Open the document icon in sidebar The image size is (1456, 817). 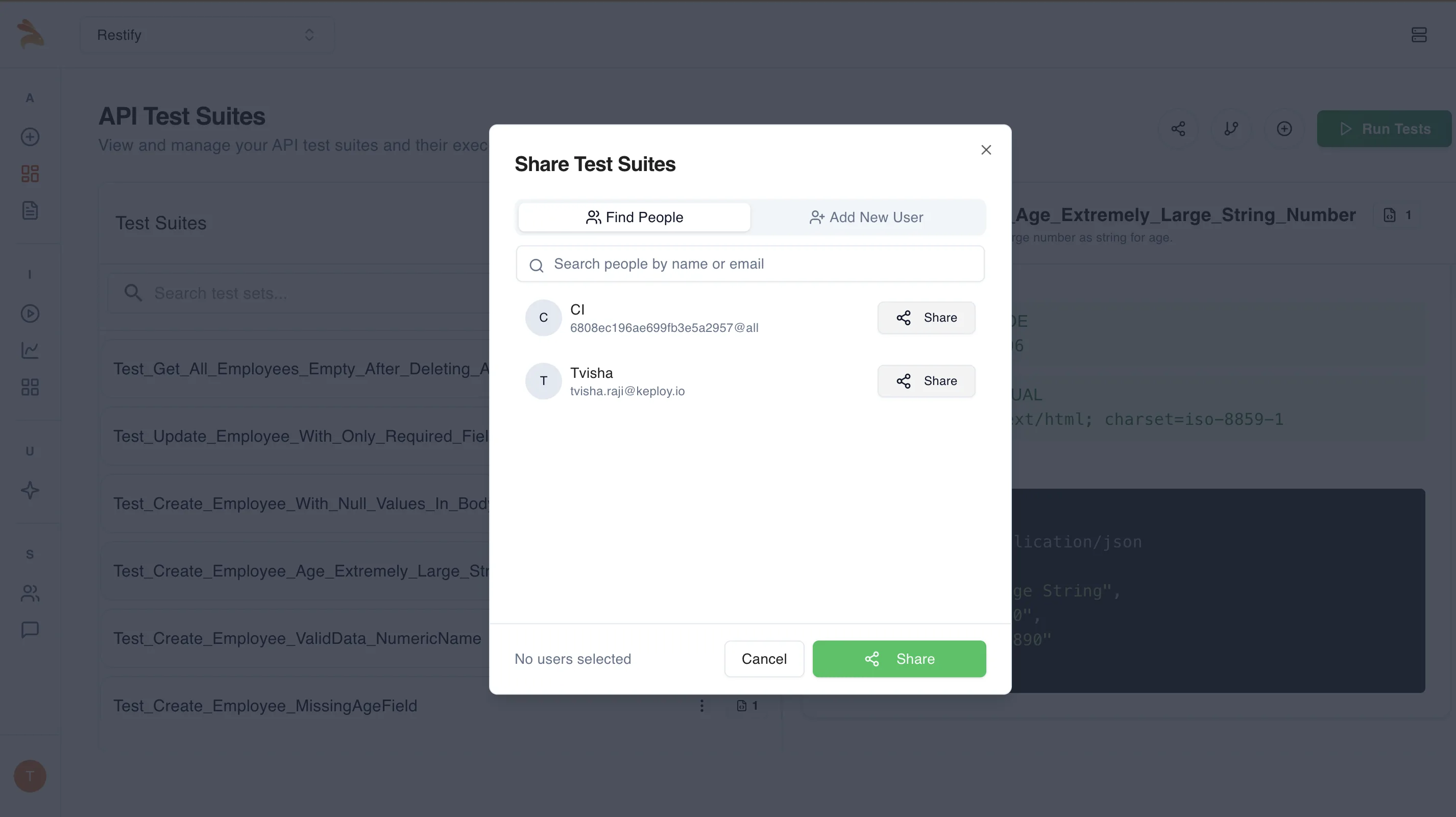click(30, 210)
